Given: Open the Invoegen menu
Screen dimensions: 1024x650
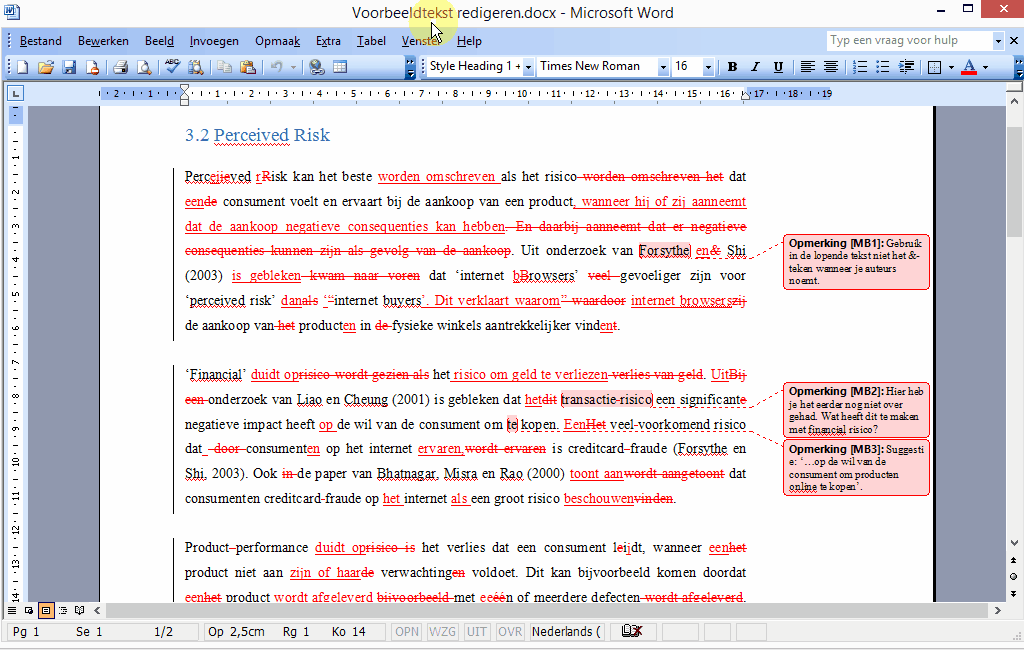Looking at the screenshot, I should [214, 41].
